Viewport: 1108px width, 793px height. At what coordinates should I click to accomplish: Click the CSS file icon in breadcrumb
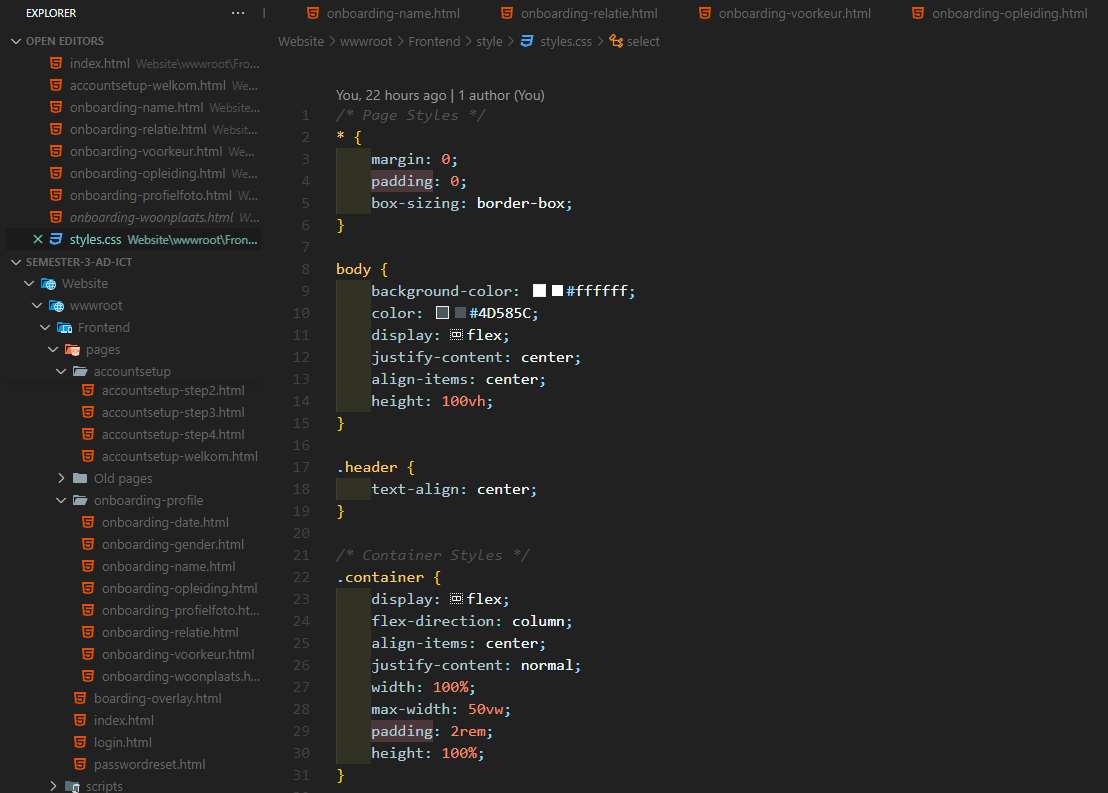pyautogui.click(x=526, y=41)
